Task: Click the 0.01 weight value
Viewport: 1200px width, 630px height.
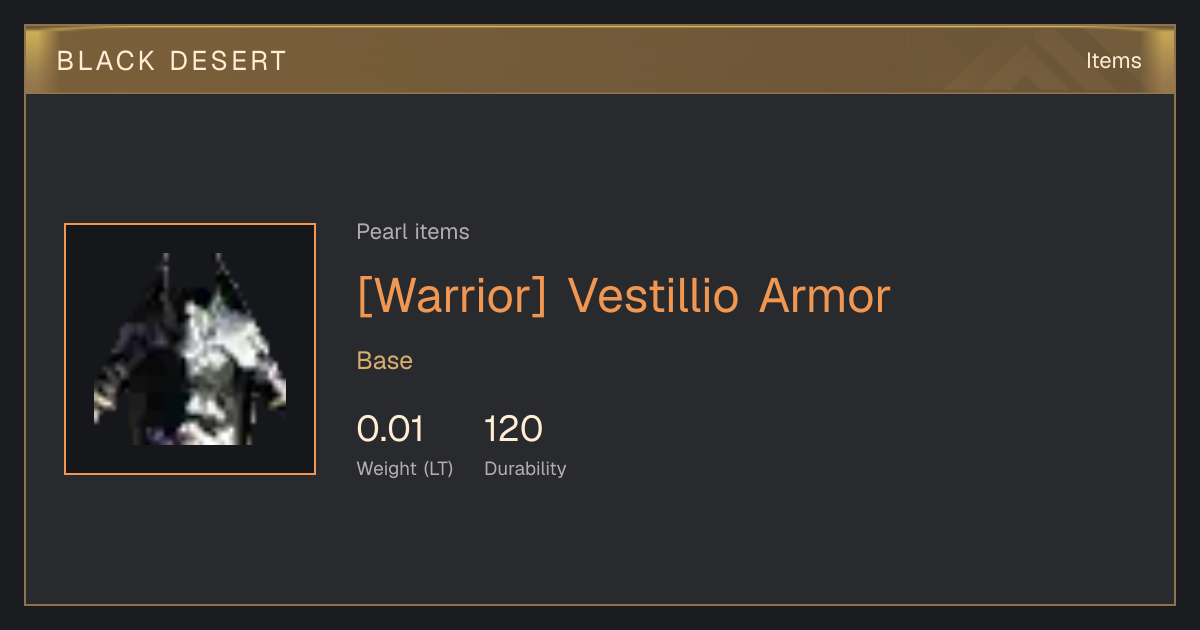Action: (x=390, y=429)
